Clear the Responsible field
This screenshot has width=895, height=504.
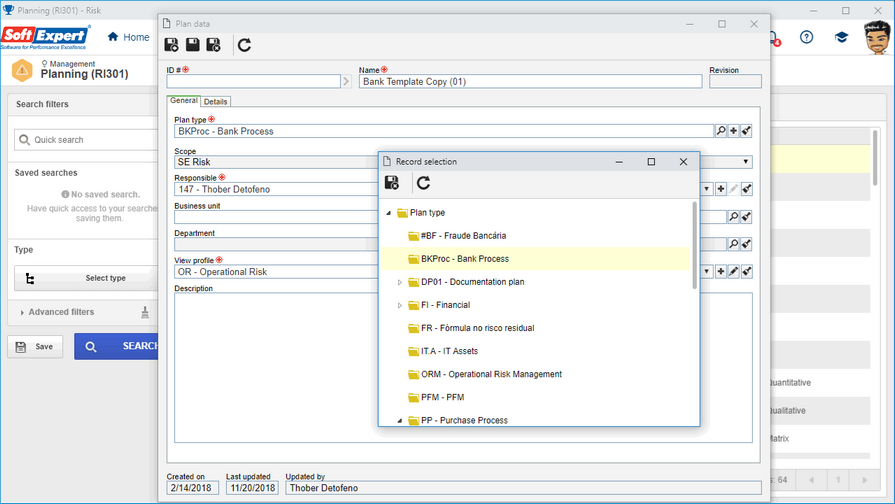click(x=747, y=189)
